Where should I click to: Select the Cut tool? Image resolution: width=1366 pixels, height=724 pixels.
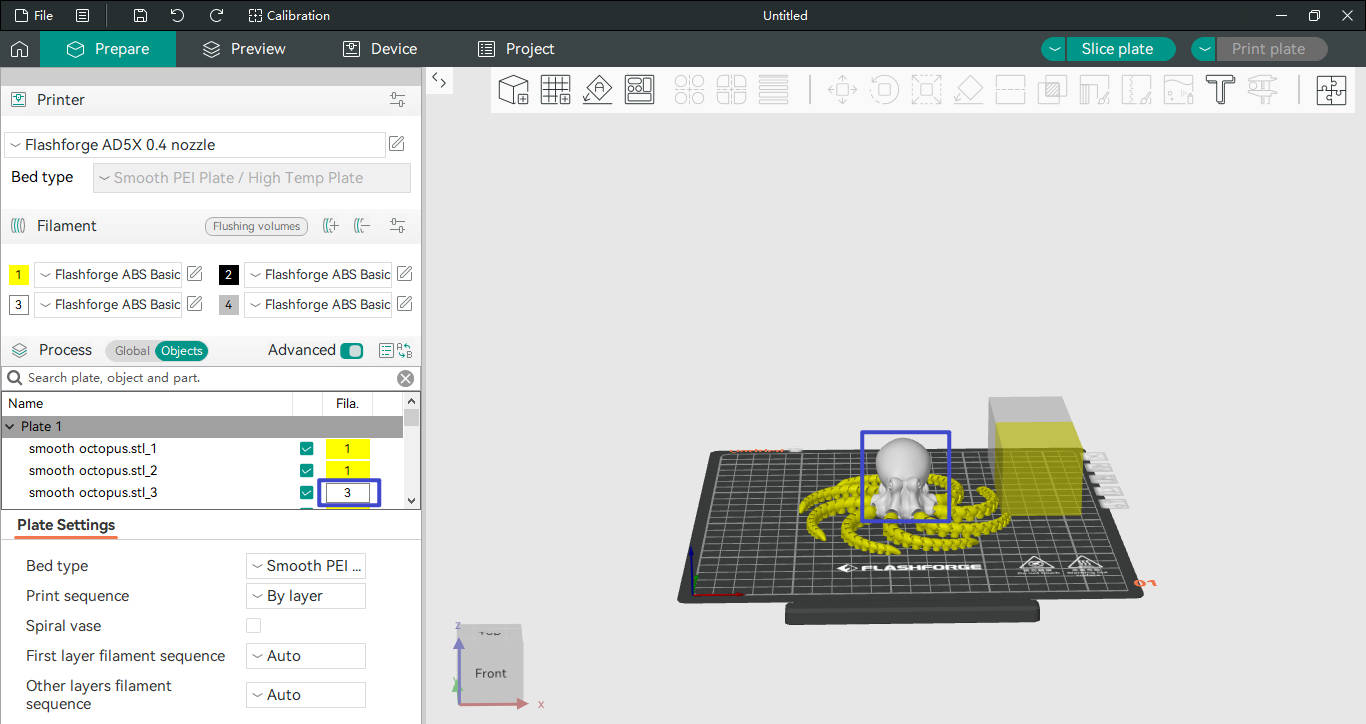(x=1010, y=90)
